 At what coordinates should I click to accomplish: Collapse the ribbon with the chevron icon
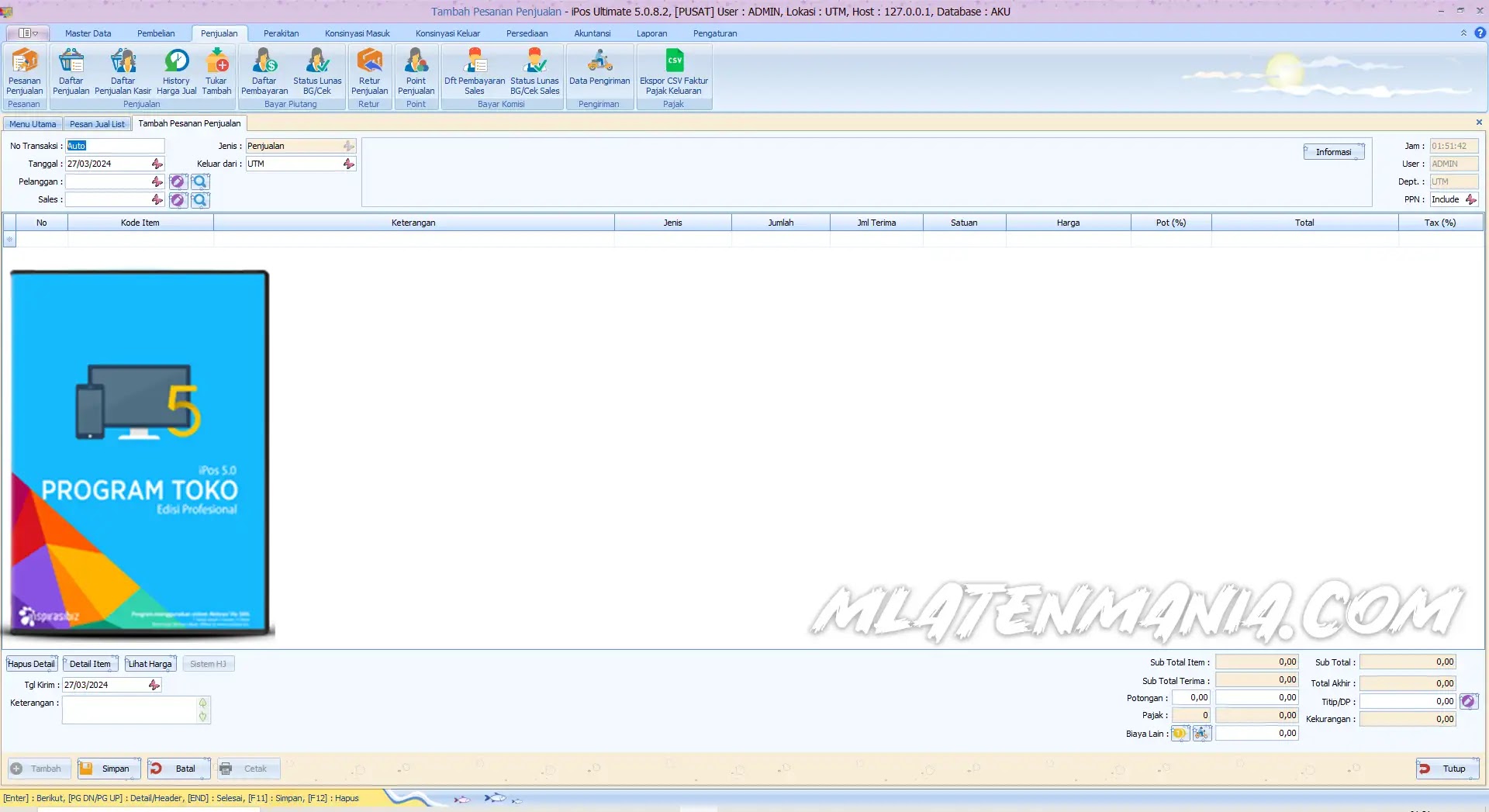tap(1463, 33)
